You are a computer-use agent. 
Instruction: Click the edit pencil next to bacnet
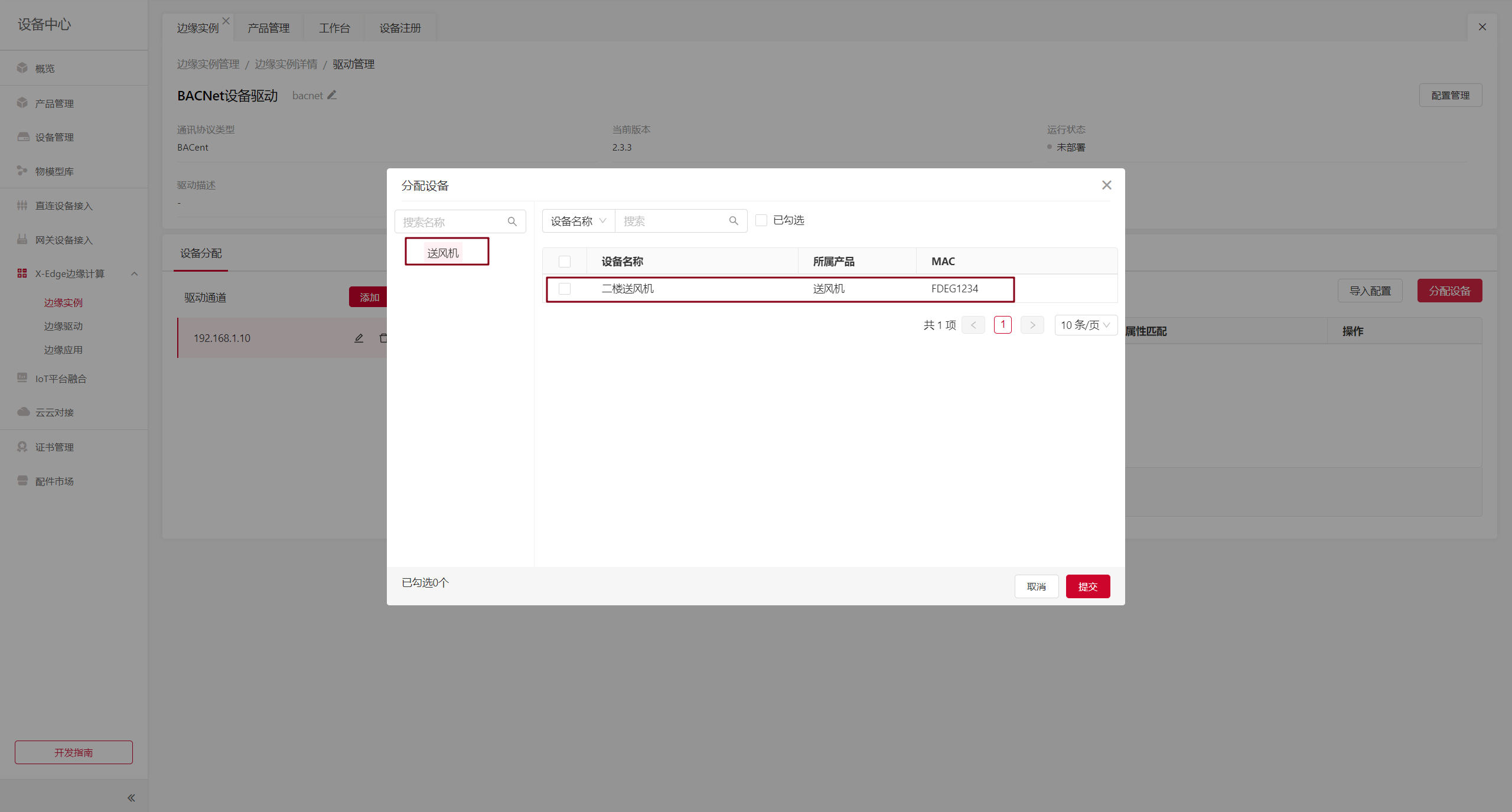[332, 95]
